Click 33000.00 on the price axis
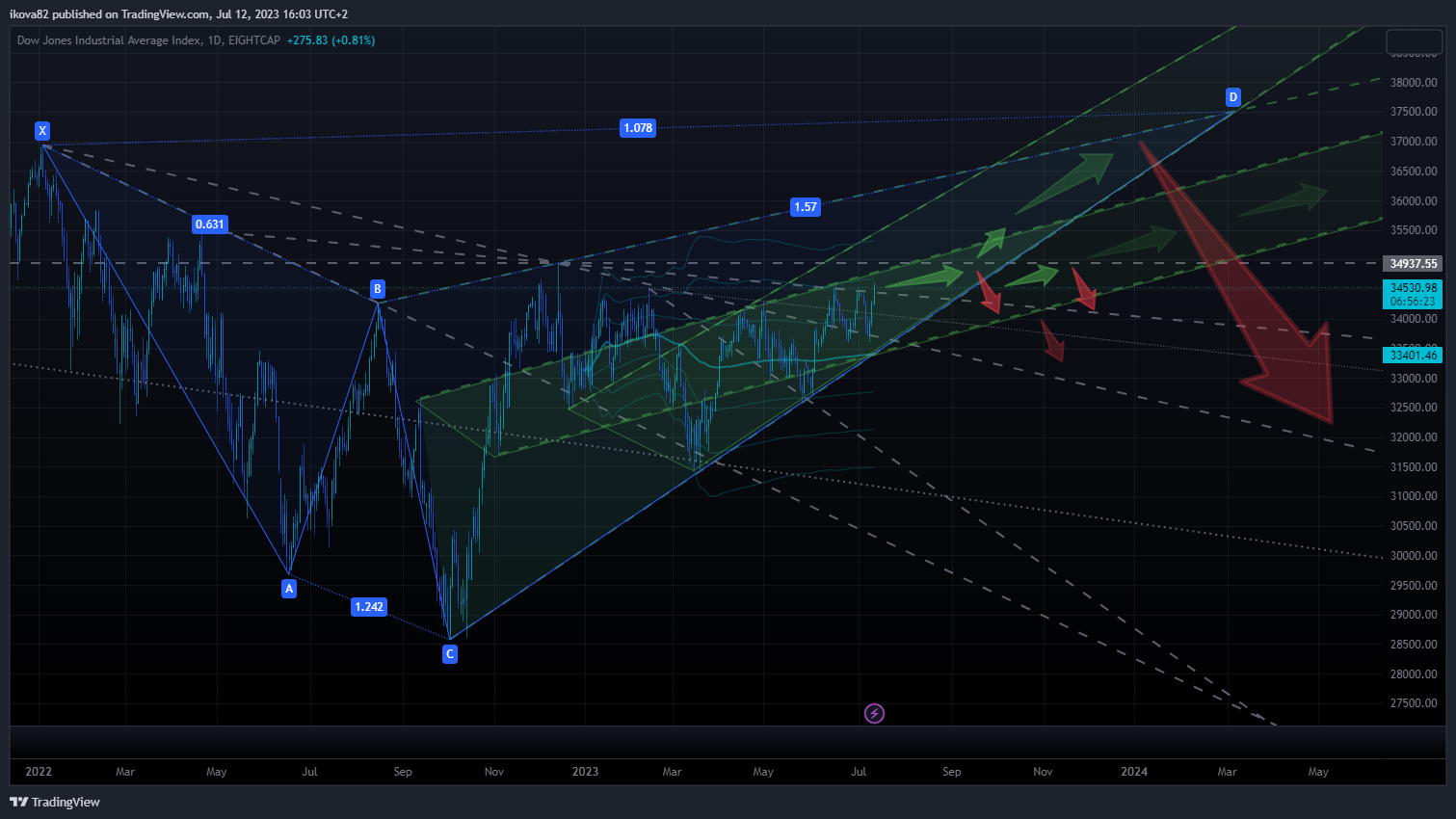 (x=1414, y=379)
